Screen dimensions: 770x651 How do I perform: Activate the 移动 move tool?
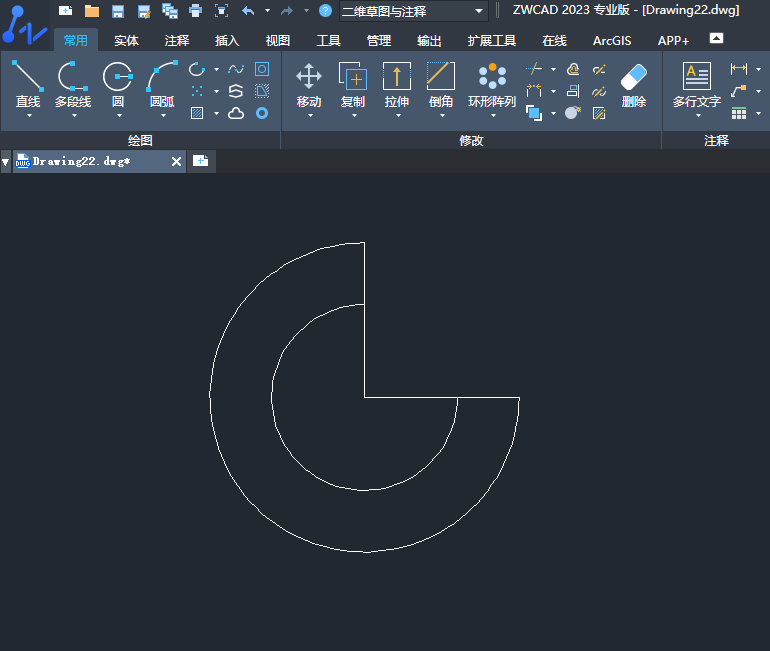pyautogui.click(x=309, y=84)
